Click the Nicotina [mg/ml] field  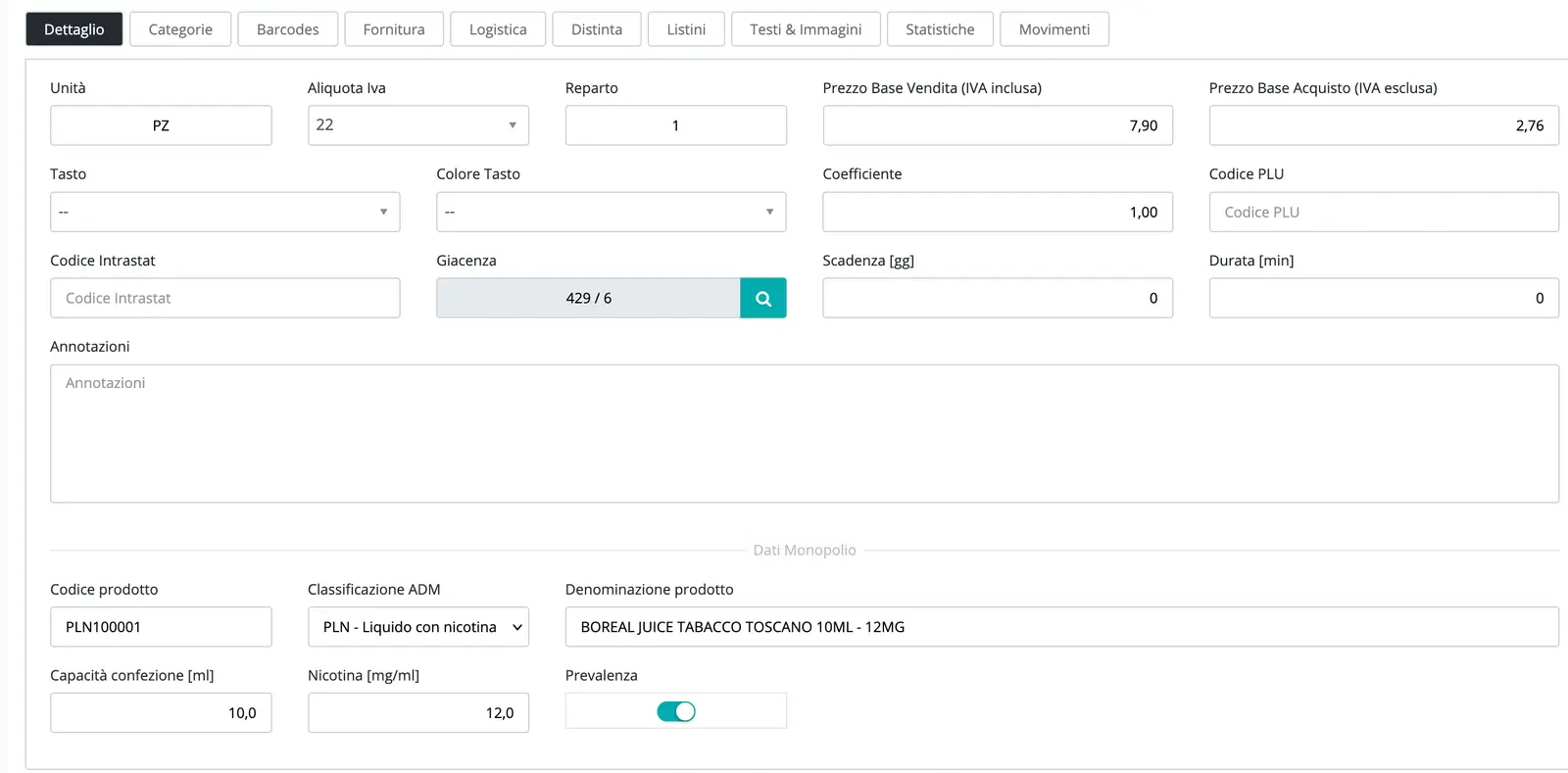click(418, 713)
